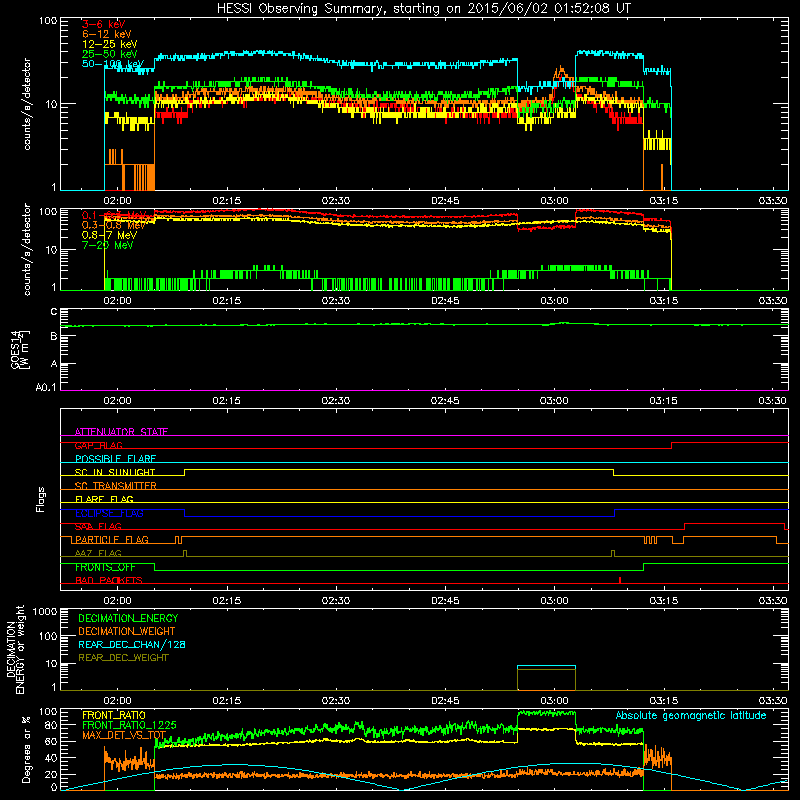The height and width of the screenshot is (800, 800).
Task: Click the C tick on GOES panel
Action: coord(54,312)
